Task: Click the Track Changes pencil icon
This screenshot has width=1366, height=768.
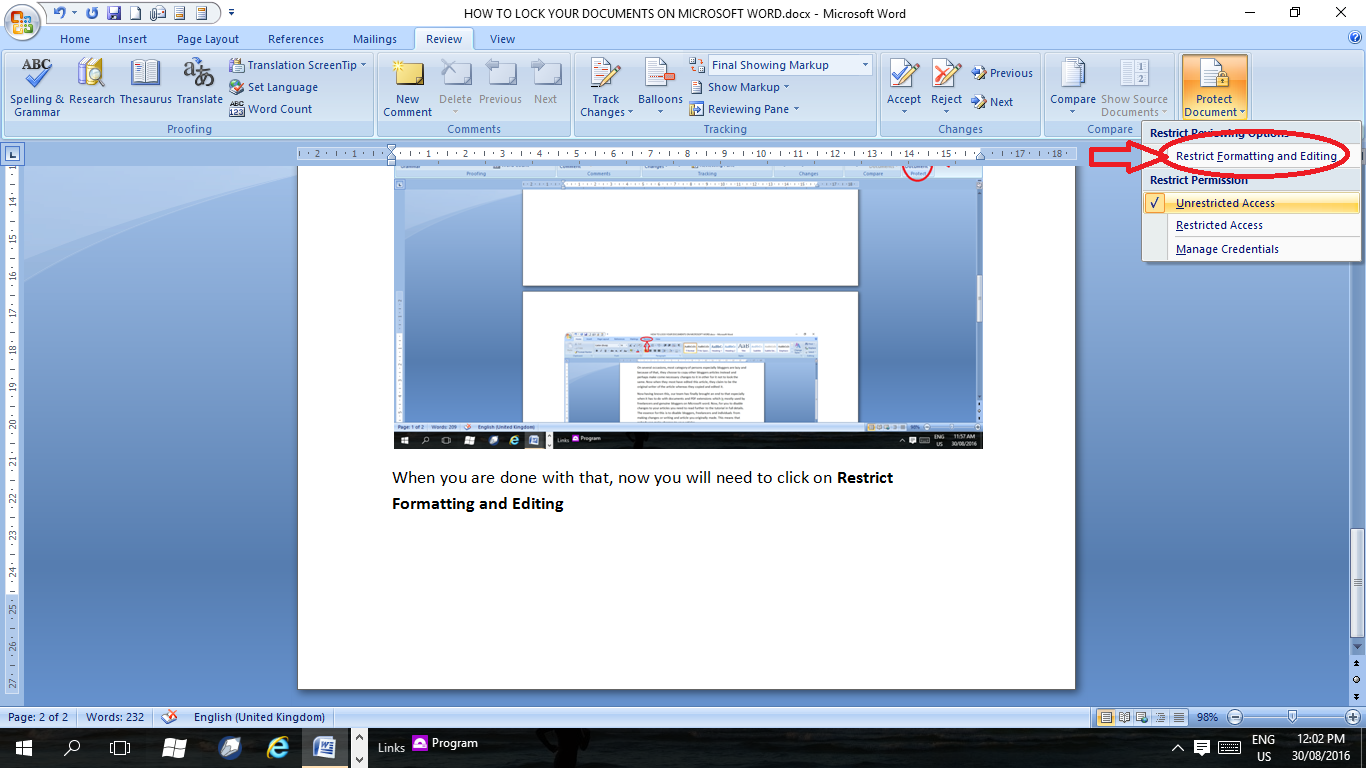Action: click(606, 75)
